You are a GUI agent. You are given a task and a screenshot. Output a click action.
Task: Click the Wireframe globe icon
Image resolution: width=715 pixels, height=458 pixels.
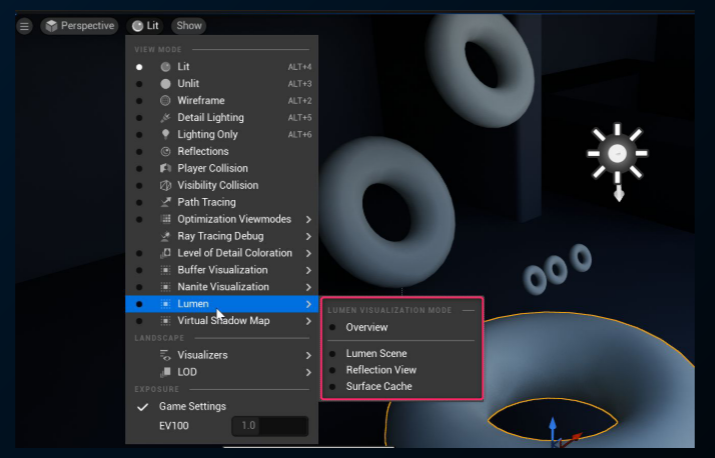(x=166, y=100)
